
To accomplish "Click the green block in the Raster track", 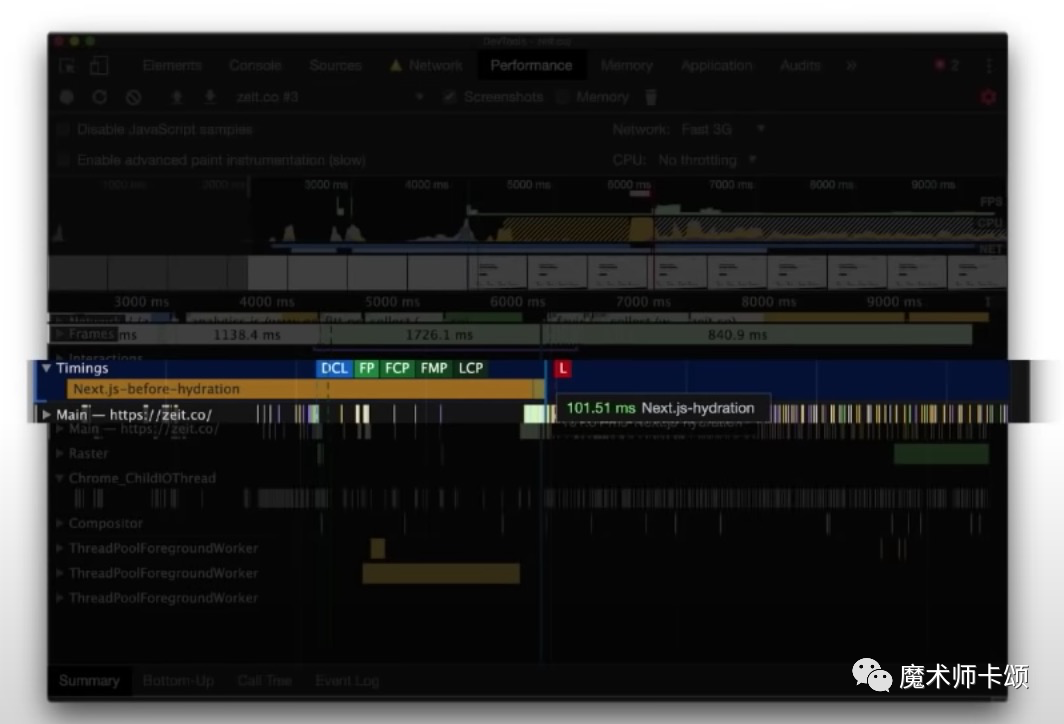I will [x=941, y=454].
